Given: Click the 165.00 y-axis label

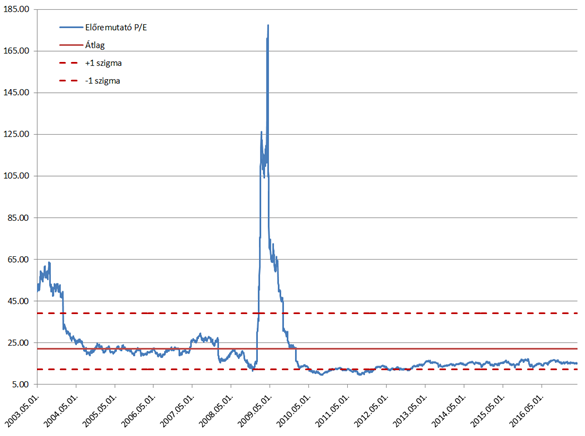Looking at the screenshot, I should tap(16, 51).
